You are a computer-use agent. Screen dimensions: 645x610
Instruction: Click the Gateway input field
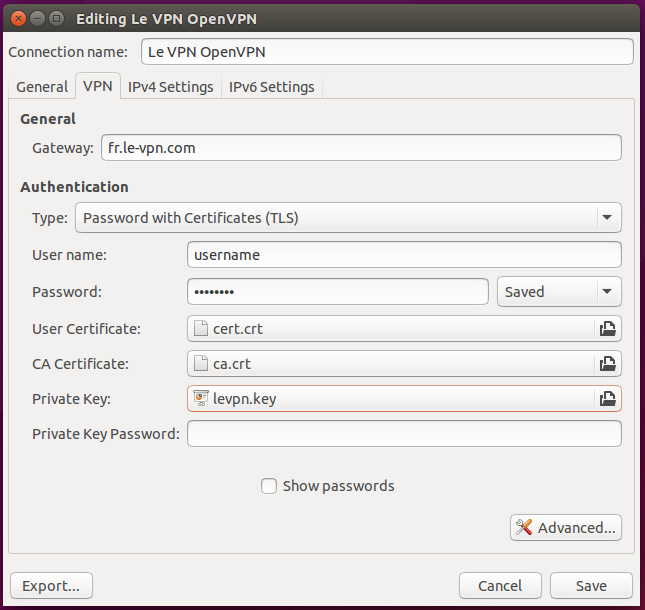click(361, 148)
